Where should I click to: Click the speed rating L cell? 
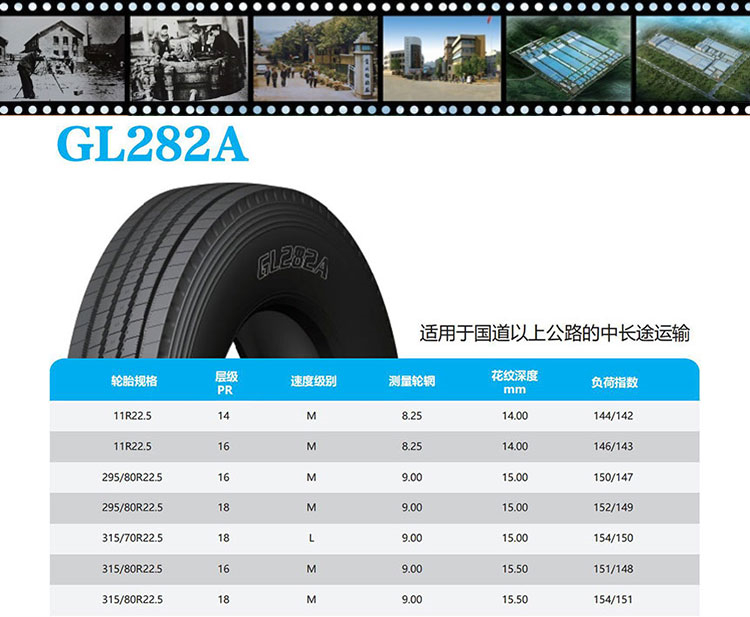pyautogui.click(x=312, y=538)
